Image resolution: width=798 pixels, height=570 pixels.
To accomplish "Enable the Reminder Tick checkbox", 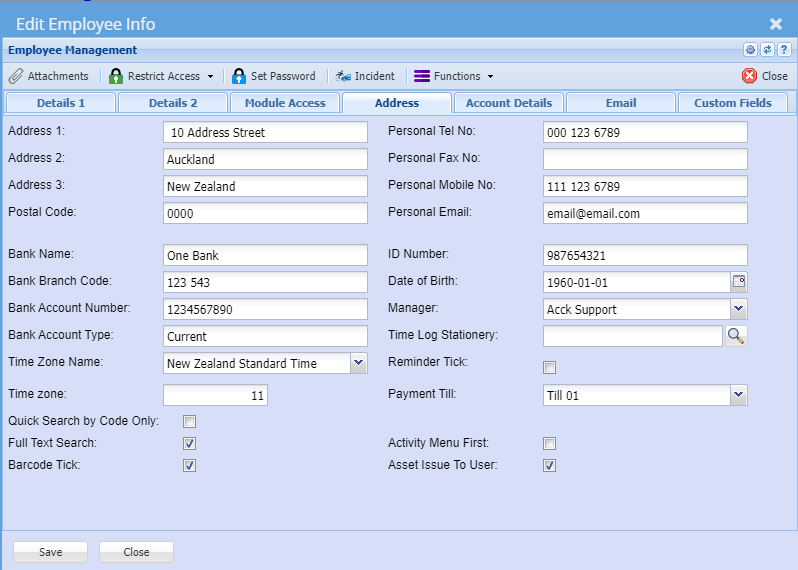I will point(549,367).
